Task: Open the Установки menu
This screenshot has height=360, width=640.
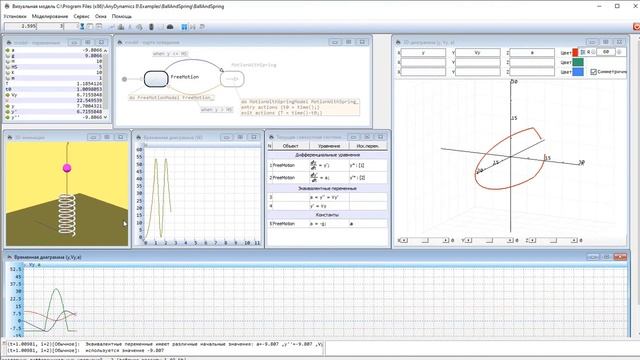Action: (15, 16)
